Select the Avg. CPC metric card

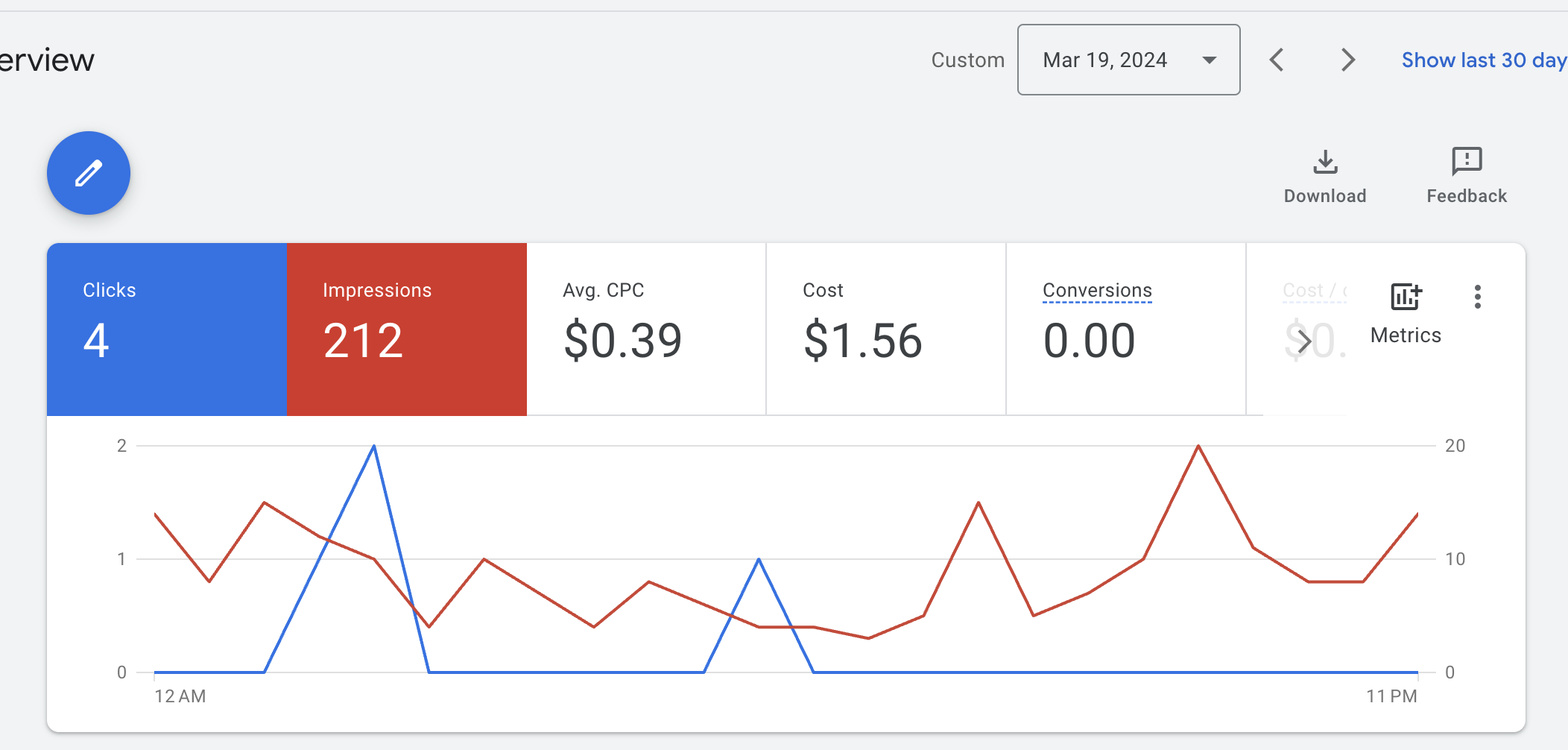[x=646, y=329]
